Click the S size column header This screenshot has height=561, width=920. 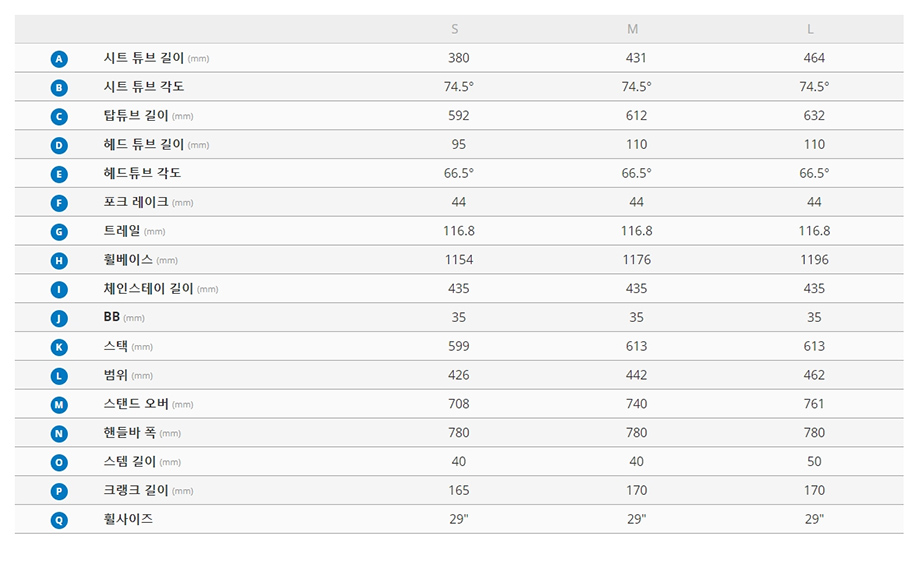[455, 29]
